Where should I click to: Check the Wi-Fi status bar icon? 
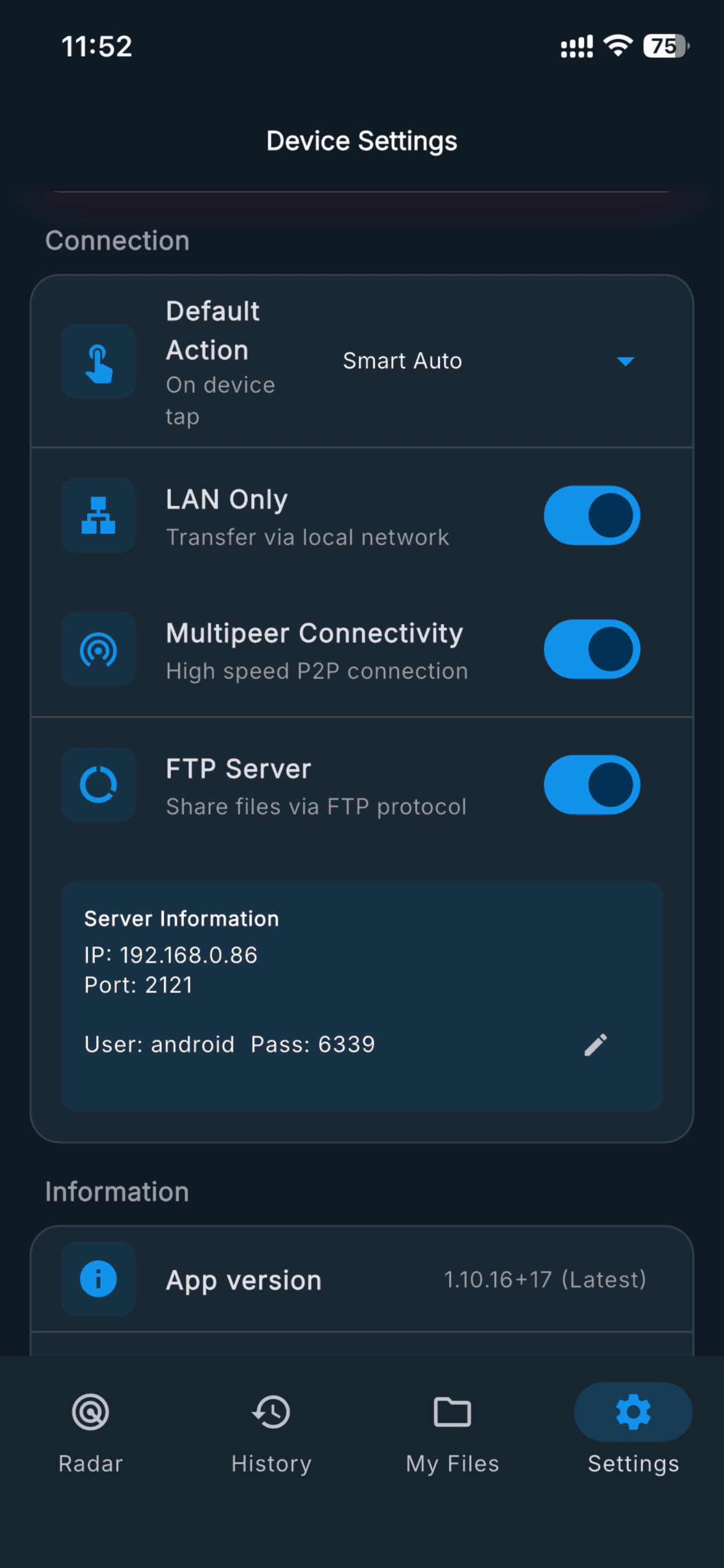pyautogui.click(x=617, y=45)
